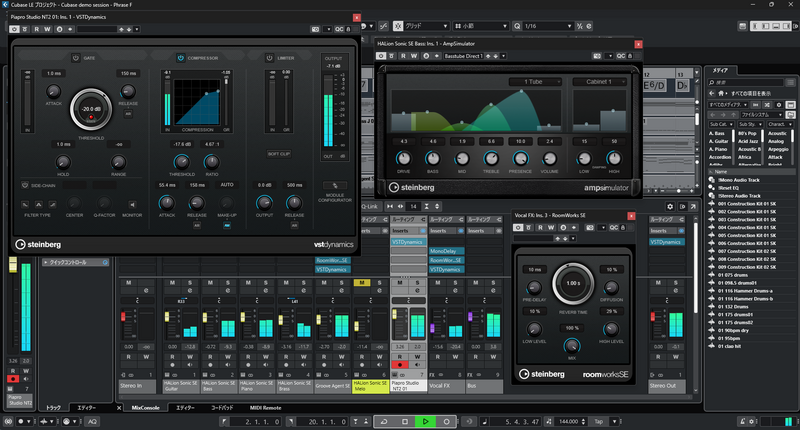The height and width of the screenshot is (430, 800).
Task: Toggle the Gate module power button
Action: tap(76, 58)
